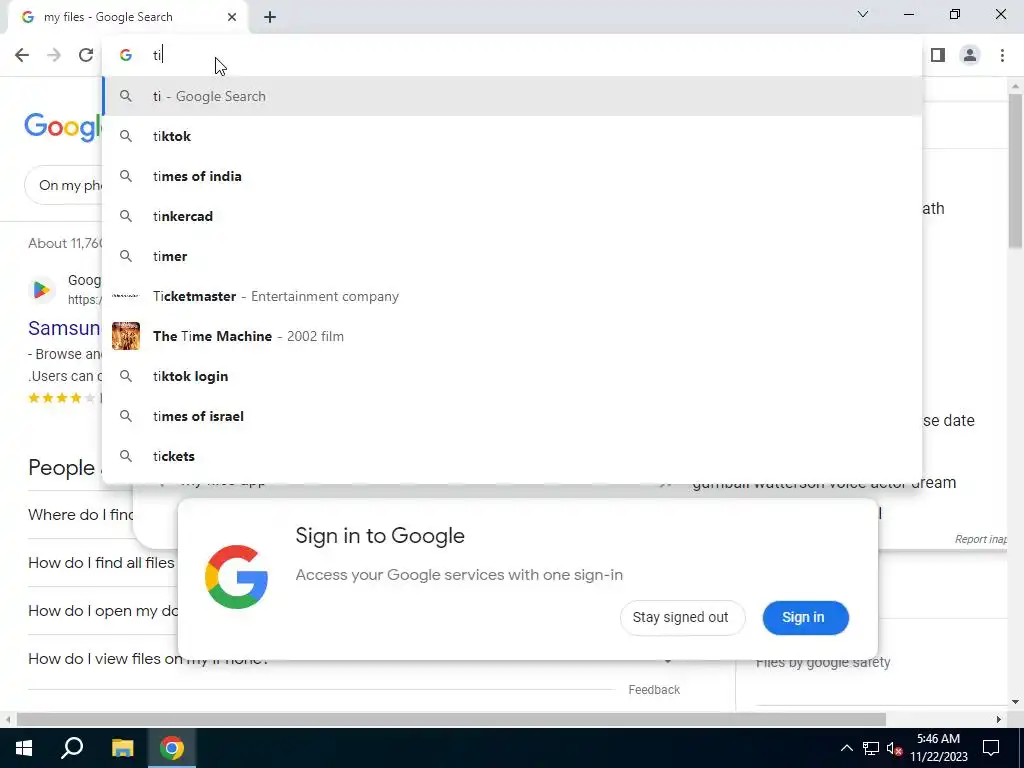Click the browser forward arrow
The height and width of the screenshot is (768, 1024).
[x=54, y=55]
